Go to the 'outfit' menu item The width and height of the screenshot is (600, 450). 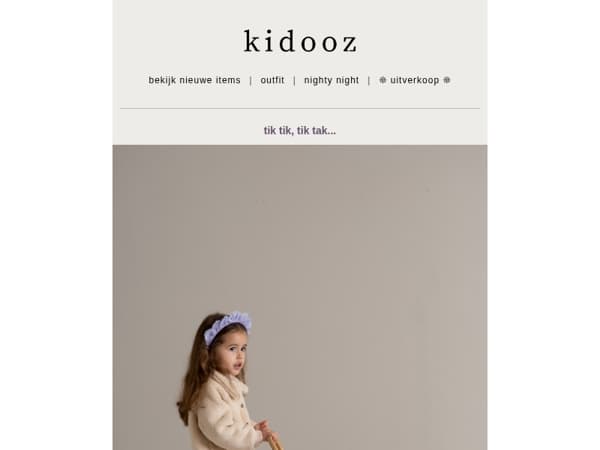pos(272,80)
